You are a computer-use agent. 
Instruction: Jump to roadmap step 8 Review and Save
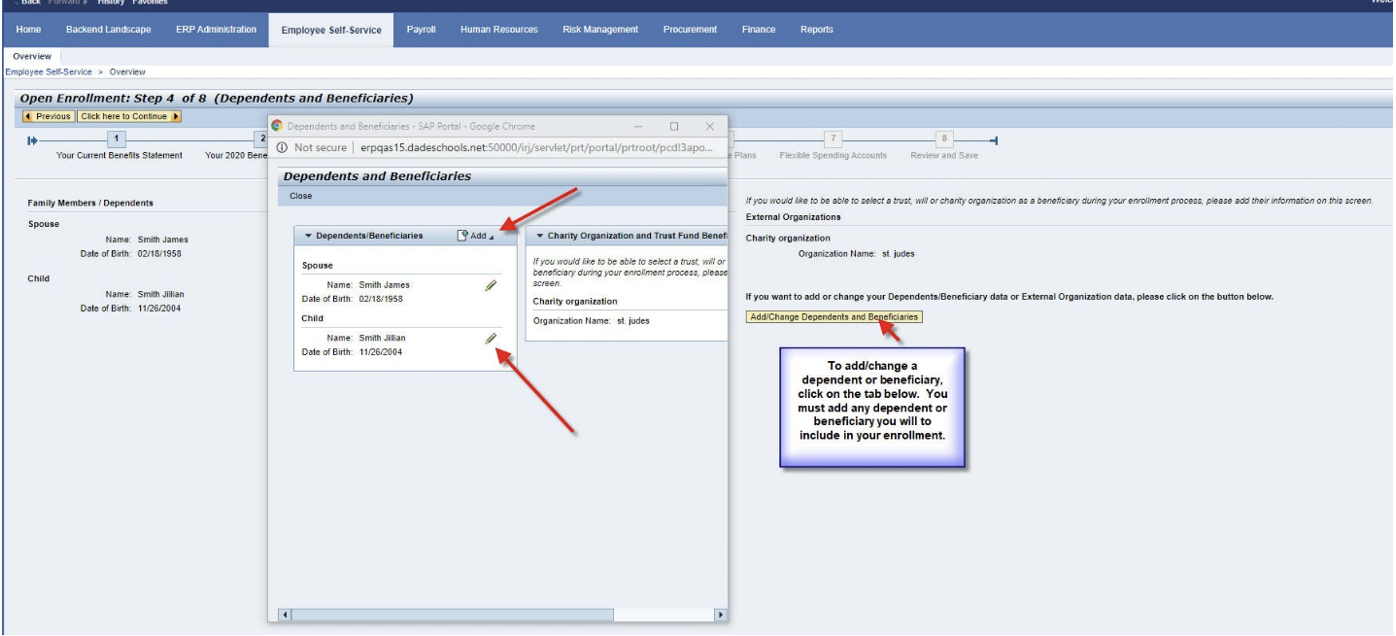(943, 139)
